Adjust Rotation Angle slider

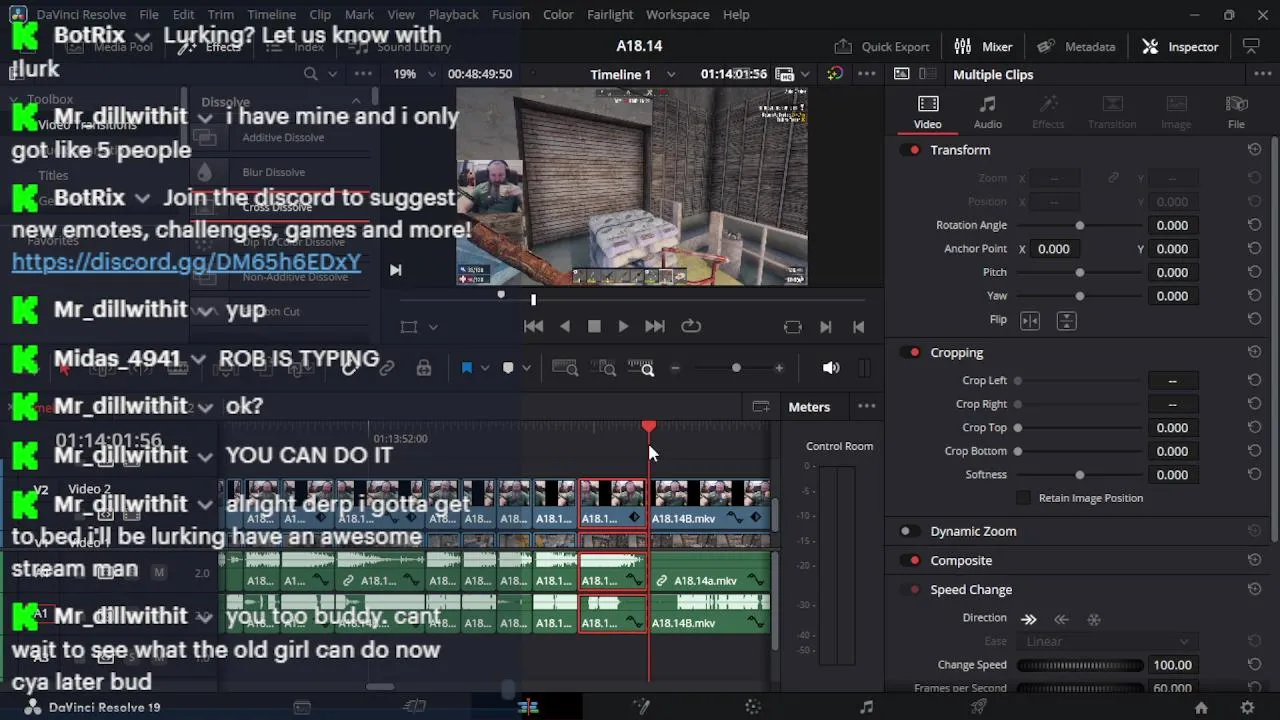[x=1079, y=226]
